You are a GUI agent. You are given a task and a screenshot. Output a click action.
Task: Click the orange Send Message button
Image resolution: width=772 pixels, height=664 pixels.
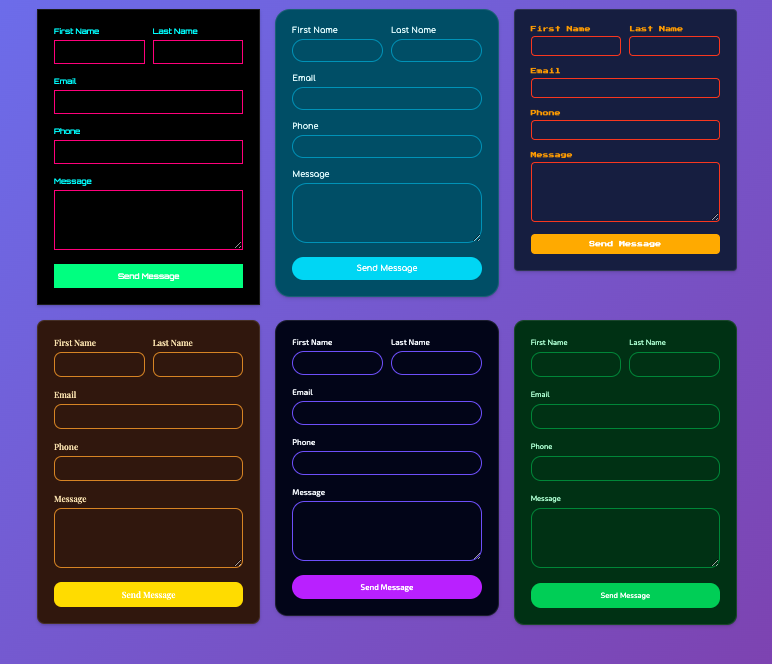pyautogui.click(x=625, y=244)
